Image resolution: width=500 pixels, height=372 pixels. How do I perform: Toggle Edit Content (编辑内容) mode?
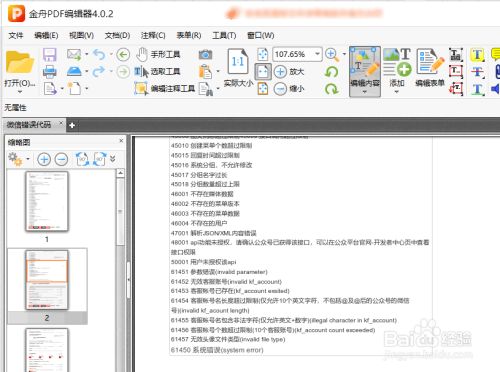[x=365, y=68]
